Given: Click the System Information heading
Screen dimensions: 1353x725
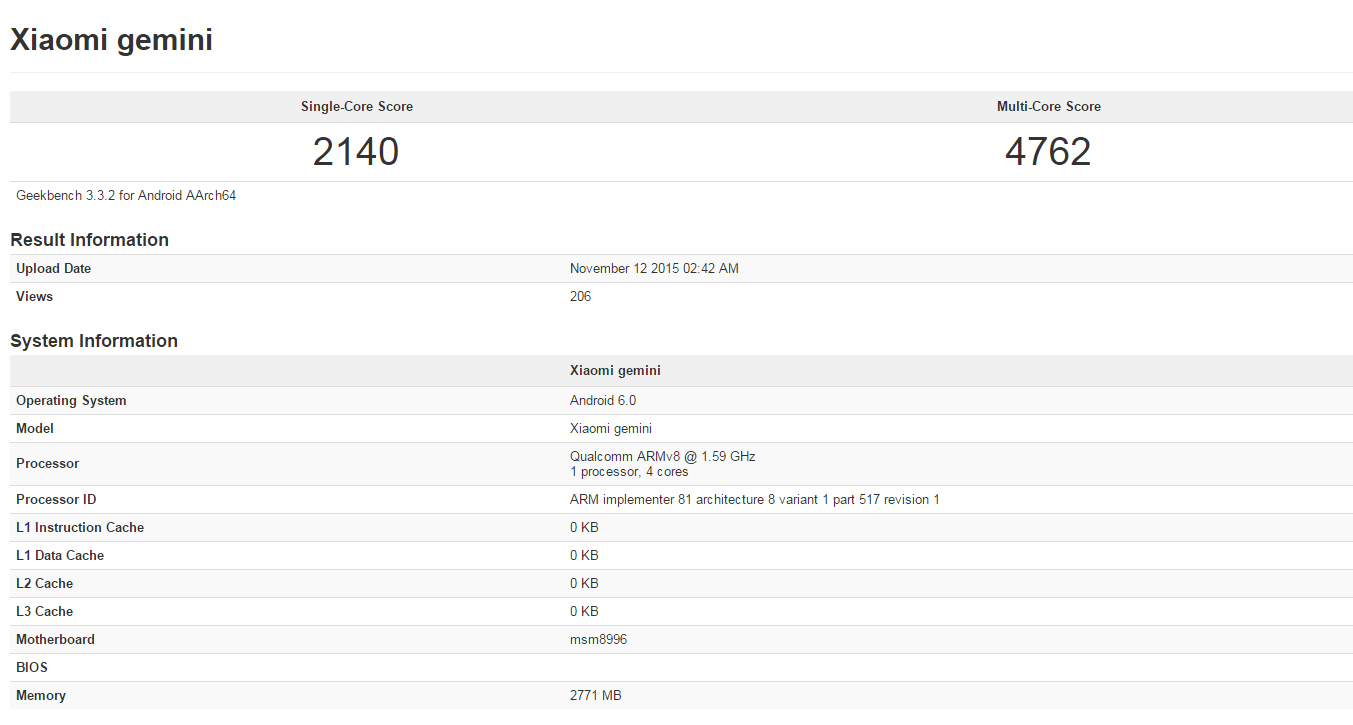Looking at the screenshot, I should (94, 341).
